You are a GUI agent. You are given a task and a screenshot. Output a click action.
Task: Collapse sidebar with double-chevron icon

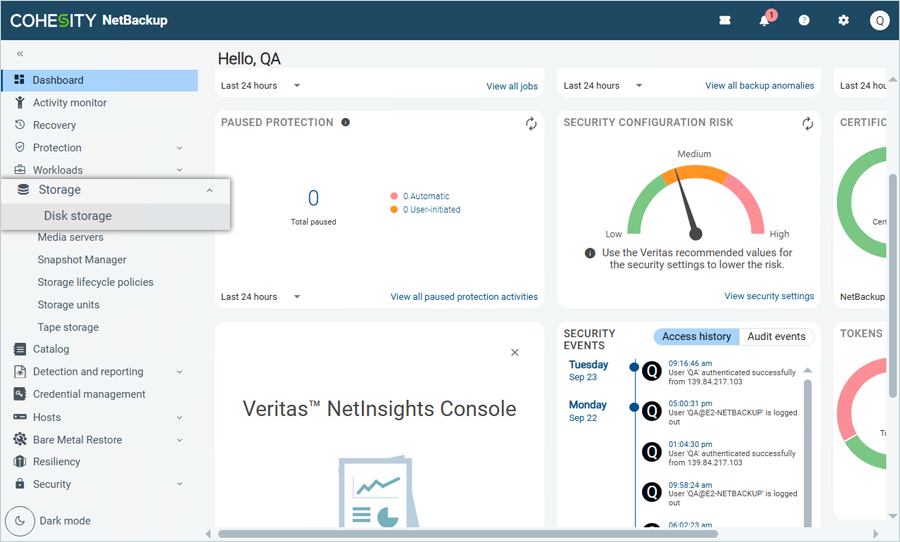[20, 54]
